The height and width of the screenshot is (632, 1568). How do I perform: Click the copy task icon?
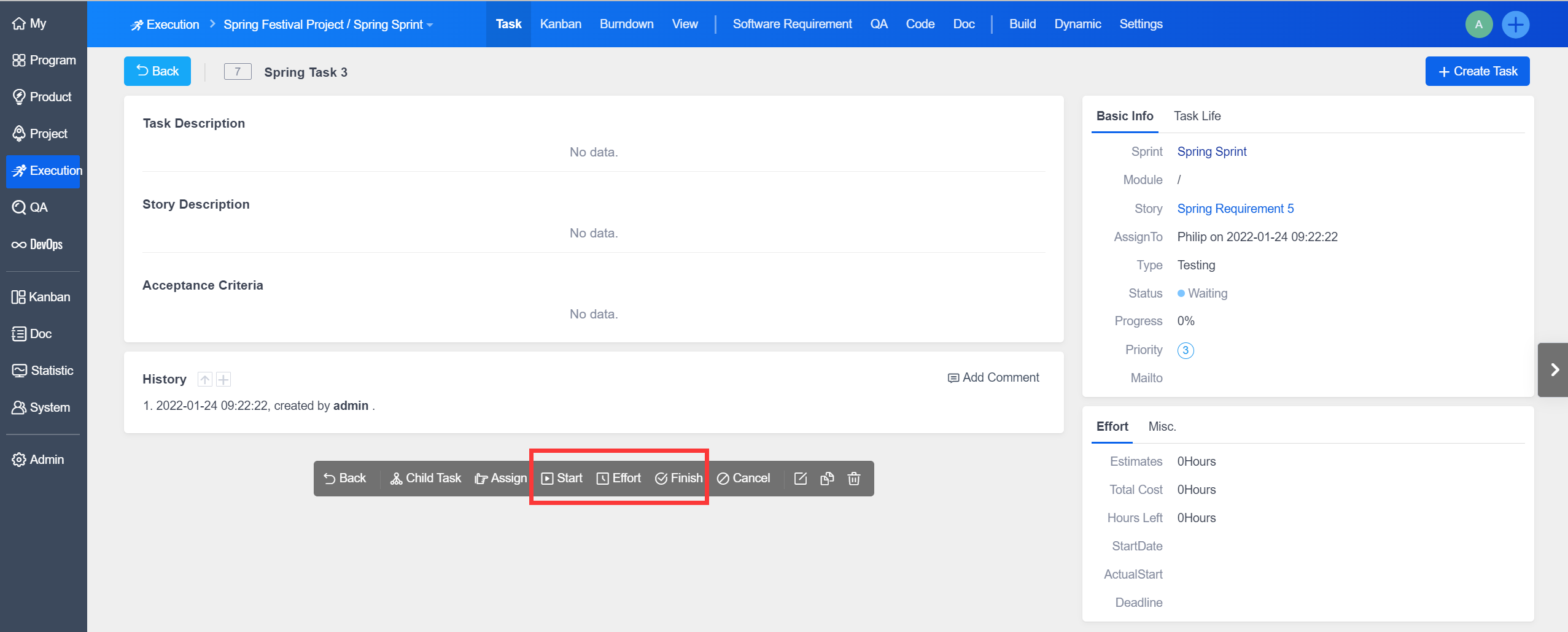click(x=827, y=479)
